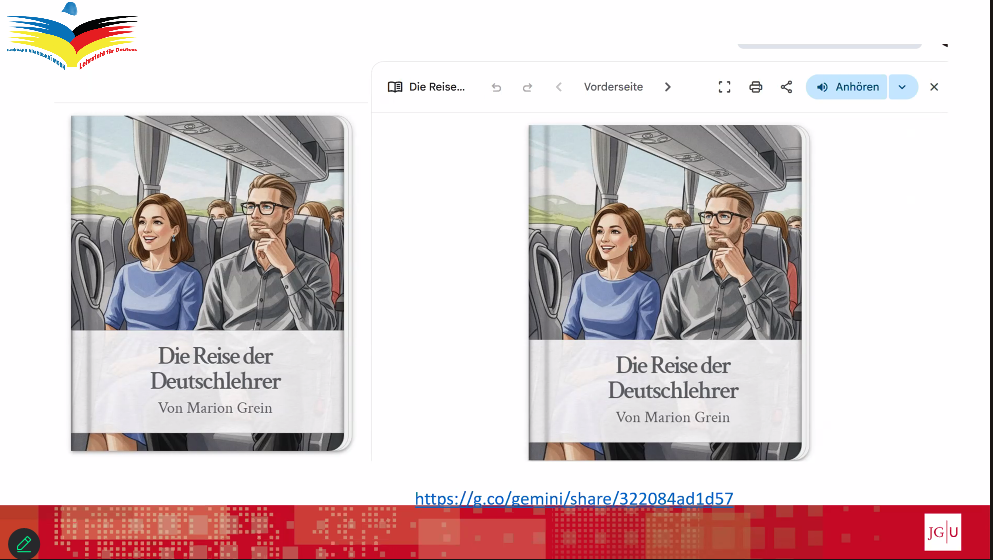Click the green pen annotation icon

click(24, 544)
